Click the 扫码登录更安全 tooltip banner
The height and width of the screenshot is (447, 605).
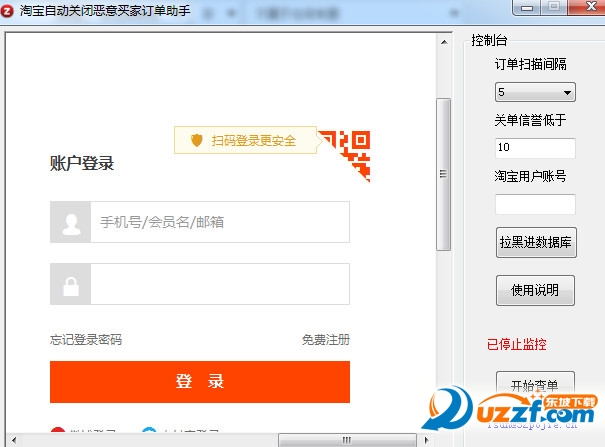pos(245,140)
